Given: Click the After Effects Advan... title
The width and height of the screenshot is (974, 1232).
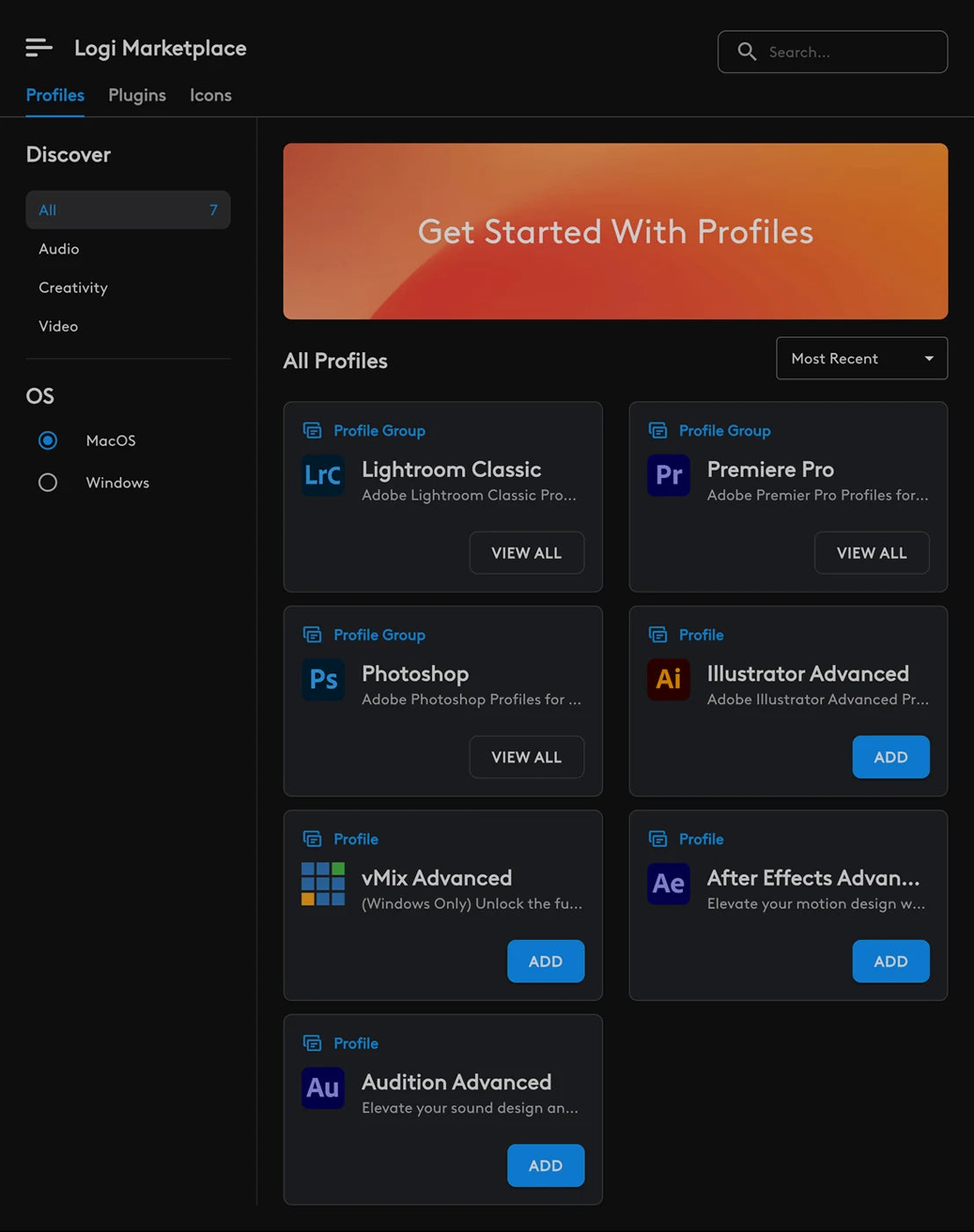Looking at the screenshot, I should 813,877.
